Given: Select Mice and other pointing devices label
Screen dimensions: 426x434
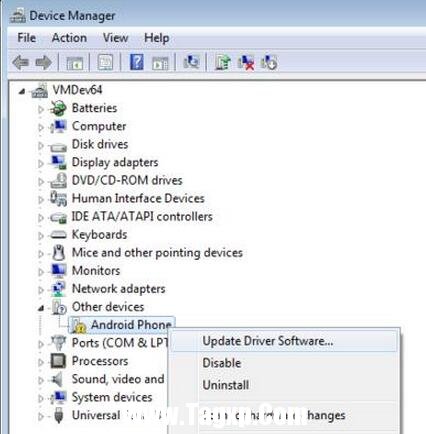Looking at the screenshot, I should tap(157, 253).
